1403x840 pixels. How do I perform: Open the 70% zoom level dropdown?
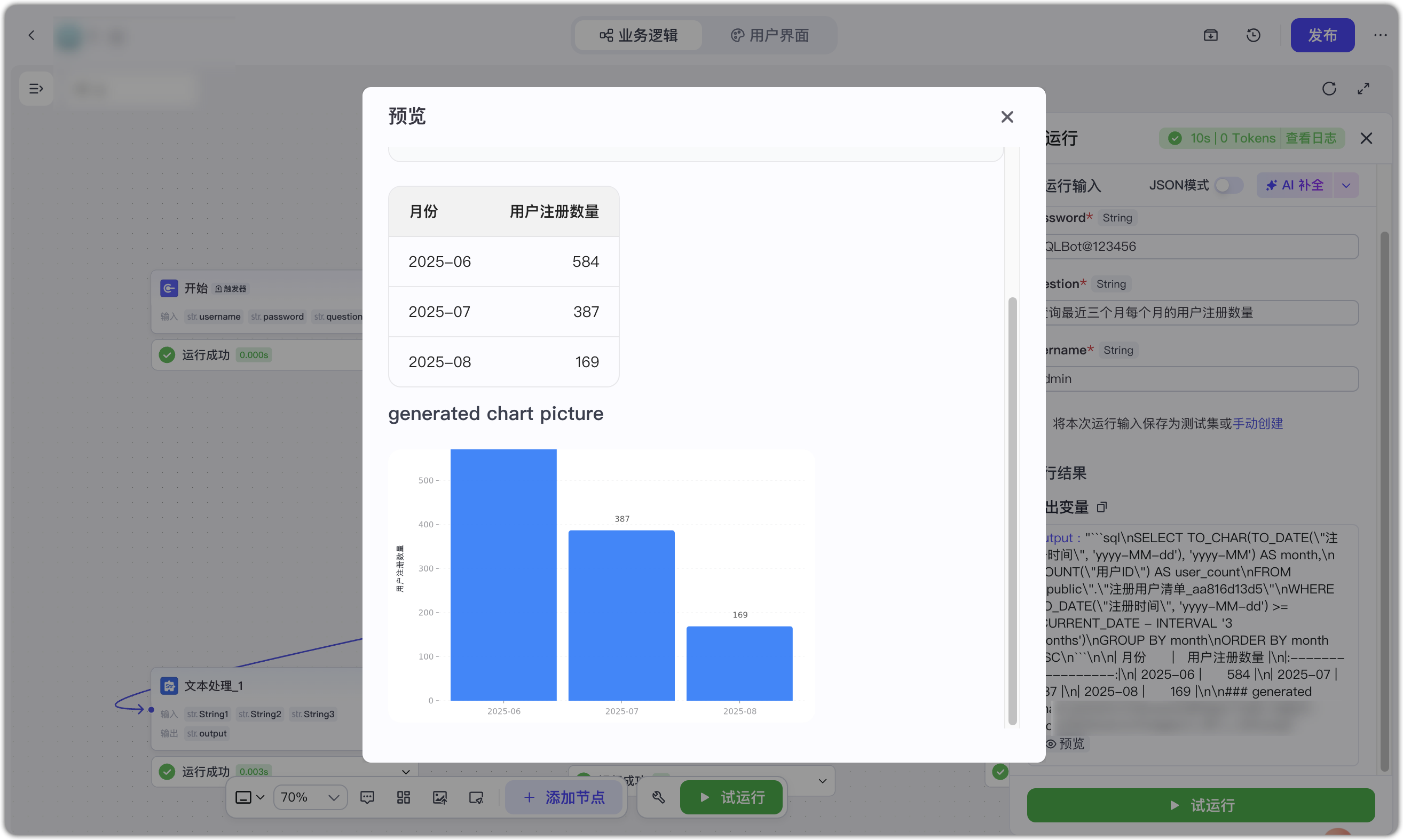click(310, 797)
